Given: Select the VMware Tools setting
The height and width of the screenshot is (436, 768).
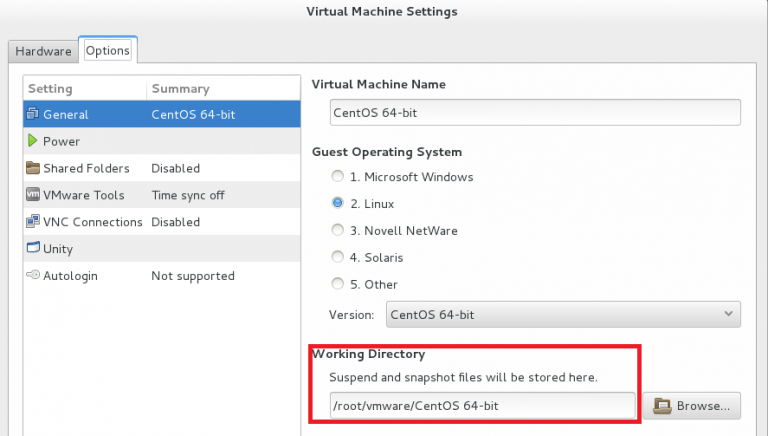Looking at the screenshot, I should pos(162,195).
